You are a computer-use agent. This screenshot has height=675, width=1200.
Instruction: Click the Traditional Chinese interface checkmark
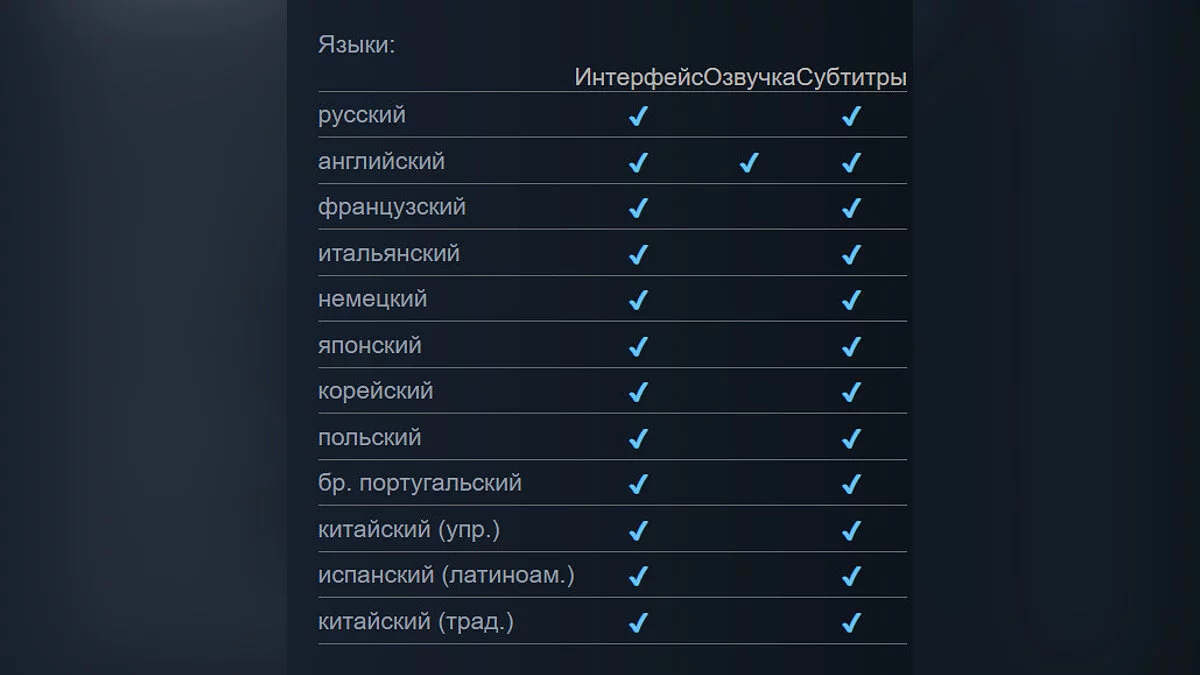pyautogui.click(x=638, y=623)
